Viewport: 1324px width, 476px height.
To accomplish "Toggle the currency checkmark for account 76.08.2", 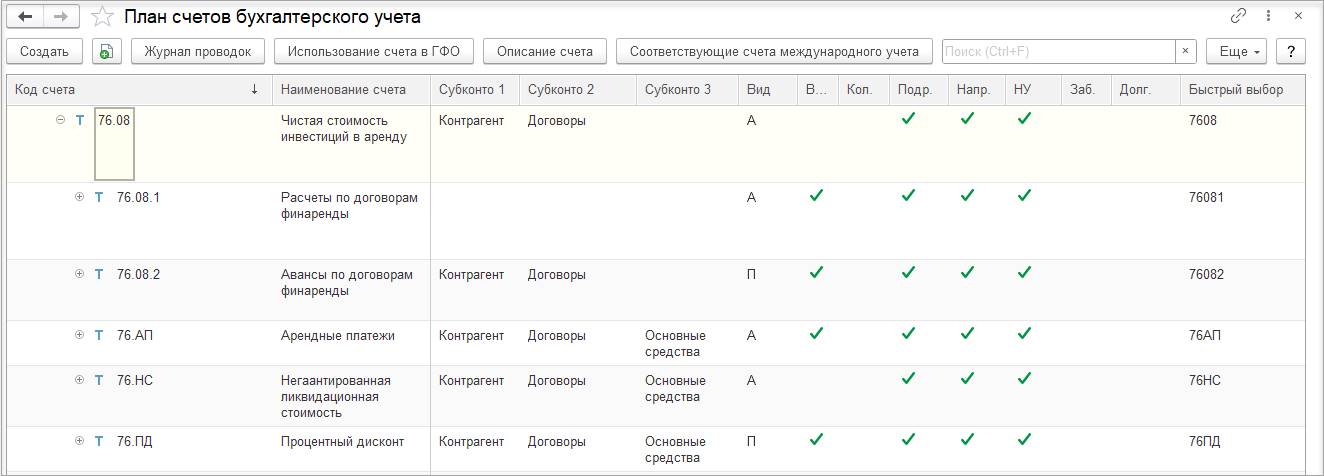I will [x=816, y=273].
